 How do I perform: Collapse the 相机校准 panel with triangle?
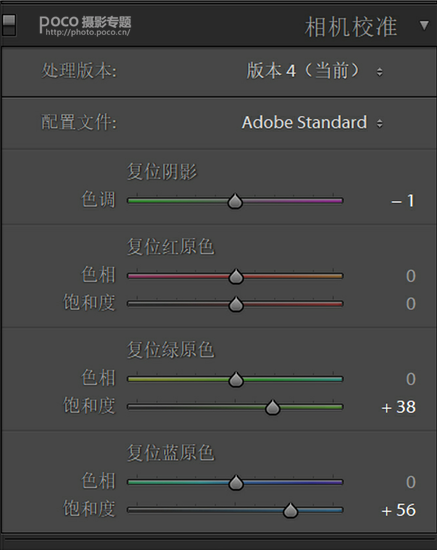click(424, 26)
